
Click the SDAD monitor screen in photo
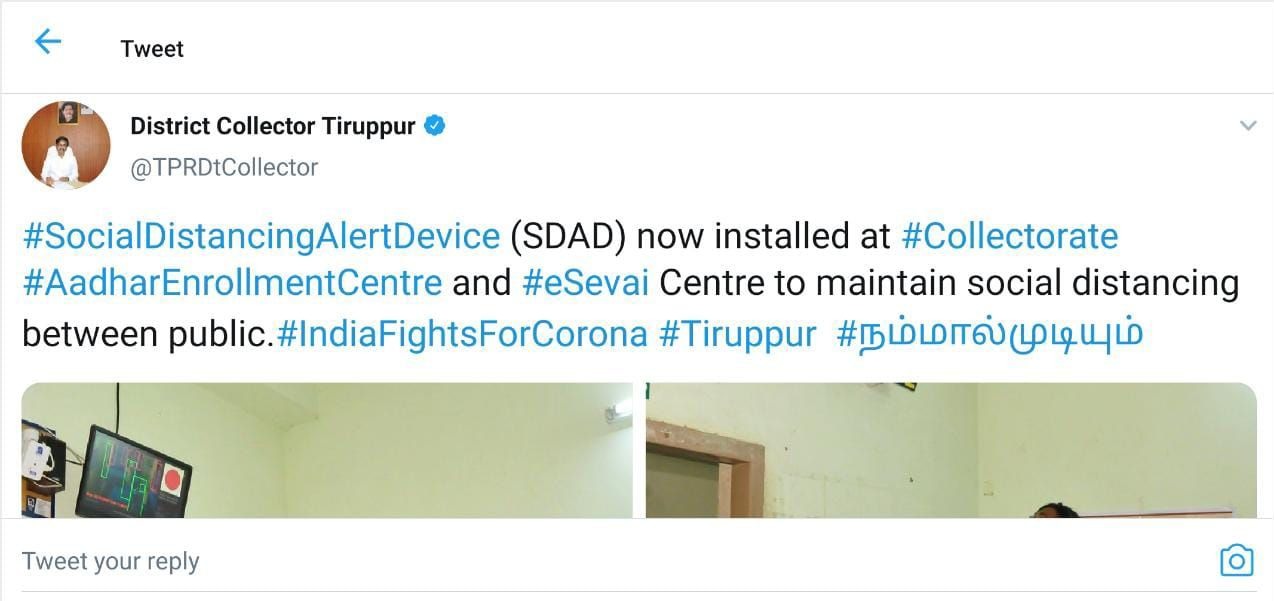[x=133, y=473]
